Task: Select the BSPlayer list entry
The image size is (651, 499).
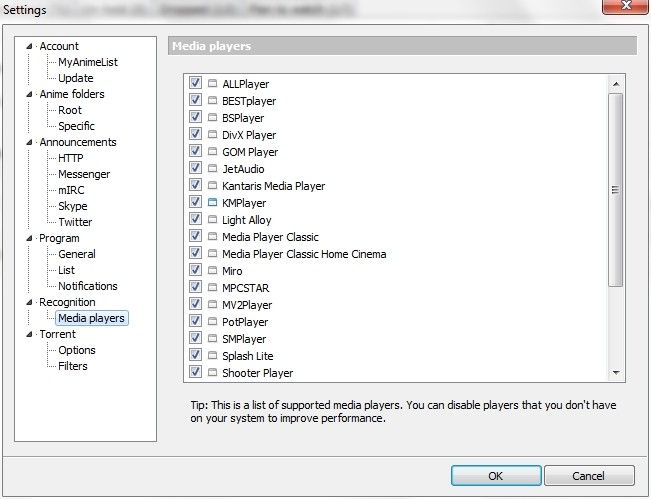Action: pyautogui.click(x=243, y=118)
